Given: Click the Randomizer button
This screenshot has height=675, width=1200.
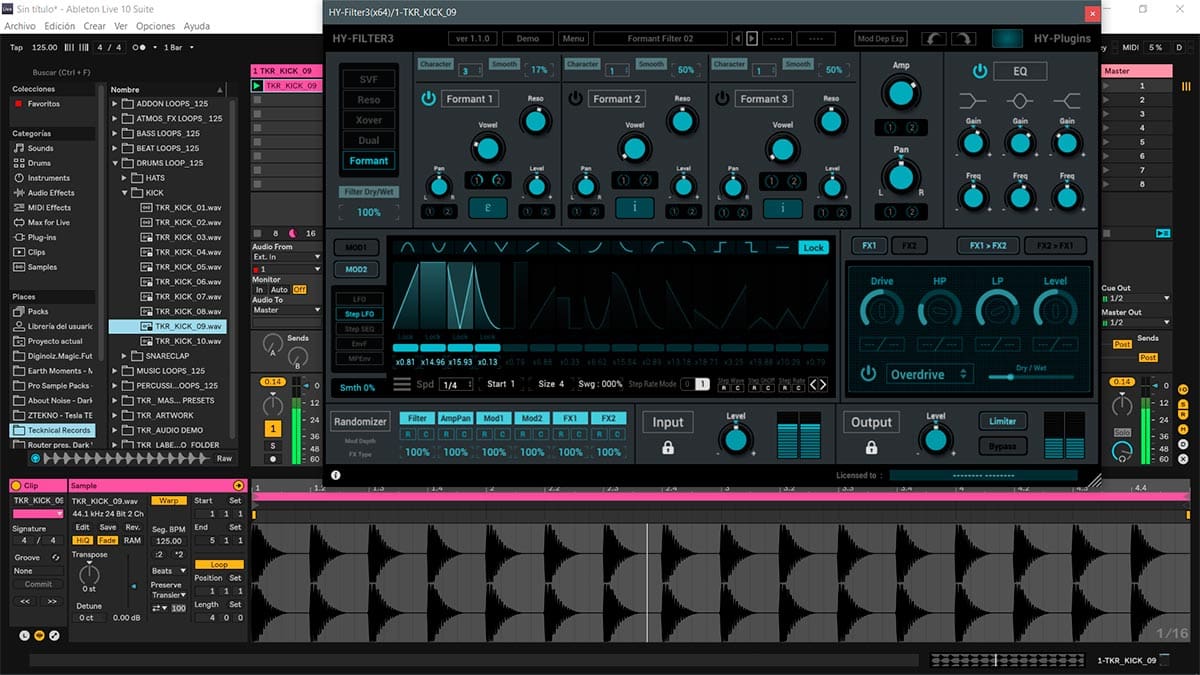Looking at the screenshot, I should click(361, 422).
